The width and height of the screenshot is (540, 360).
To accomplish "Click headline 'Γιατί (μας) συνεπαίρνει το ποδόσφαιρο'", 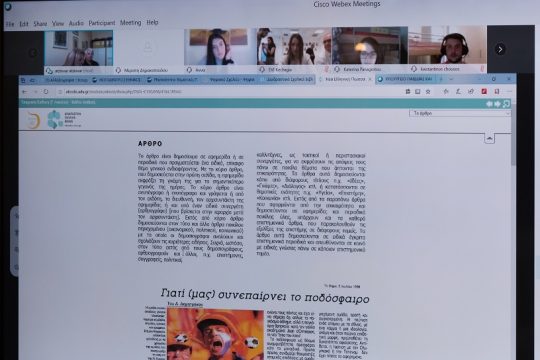I will 265,296.
